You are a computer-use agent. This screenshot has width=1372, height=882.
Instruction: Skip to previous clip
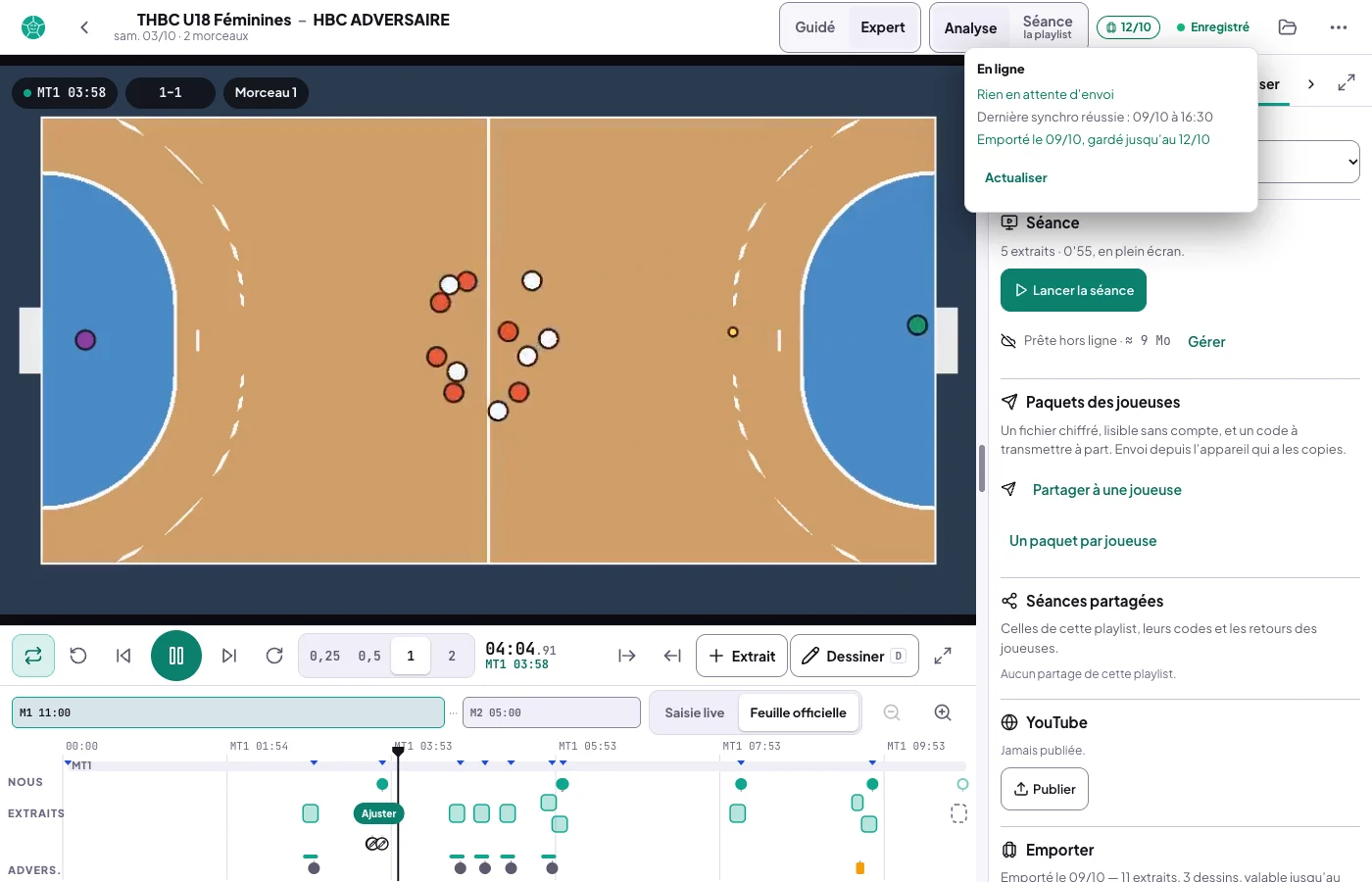(123, 656)
